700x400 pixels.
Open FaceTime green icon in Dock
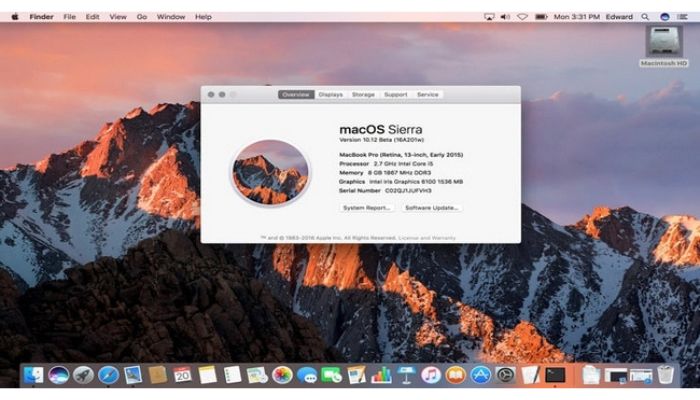point(331,375)
